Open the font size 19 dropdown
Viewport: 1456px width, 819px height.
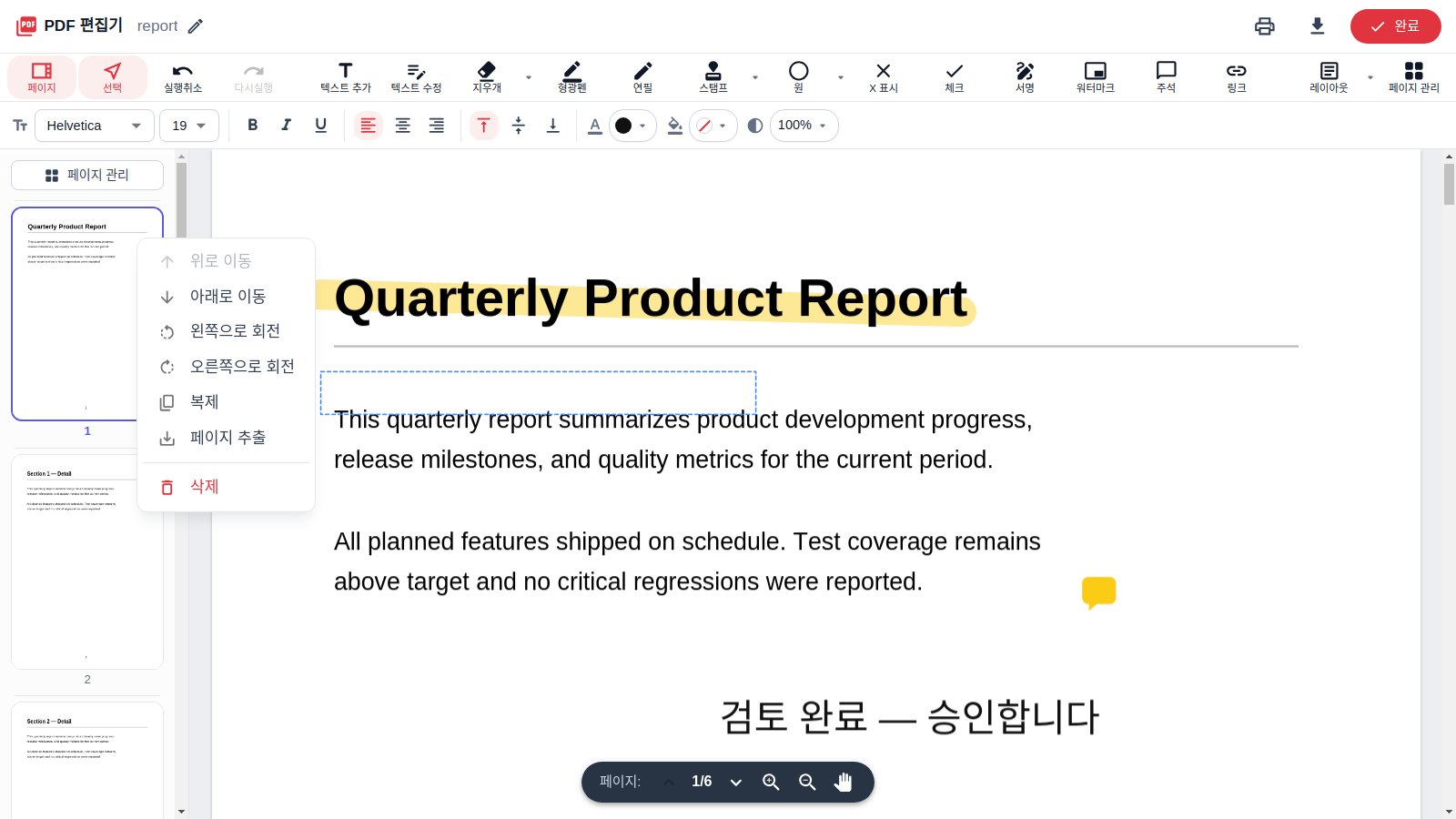tap(189, 126)
